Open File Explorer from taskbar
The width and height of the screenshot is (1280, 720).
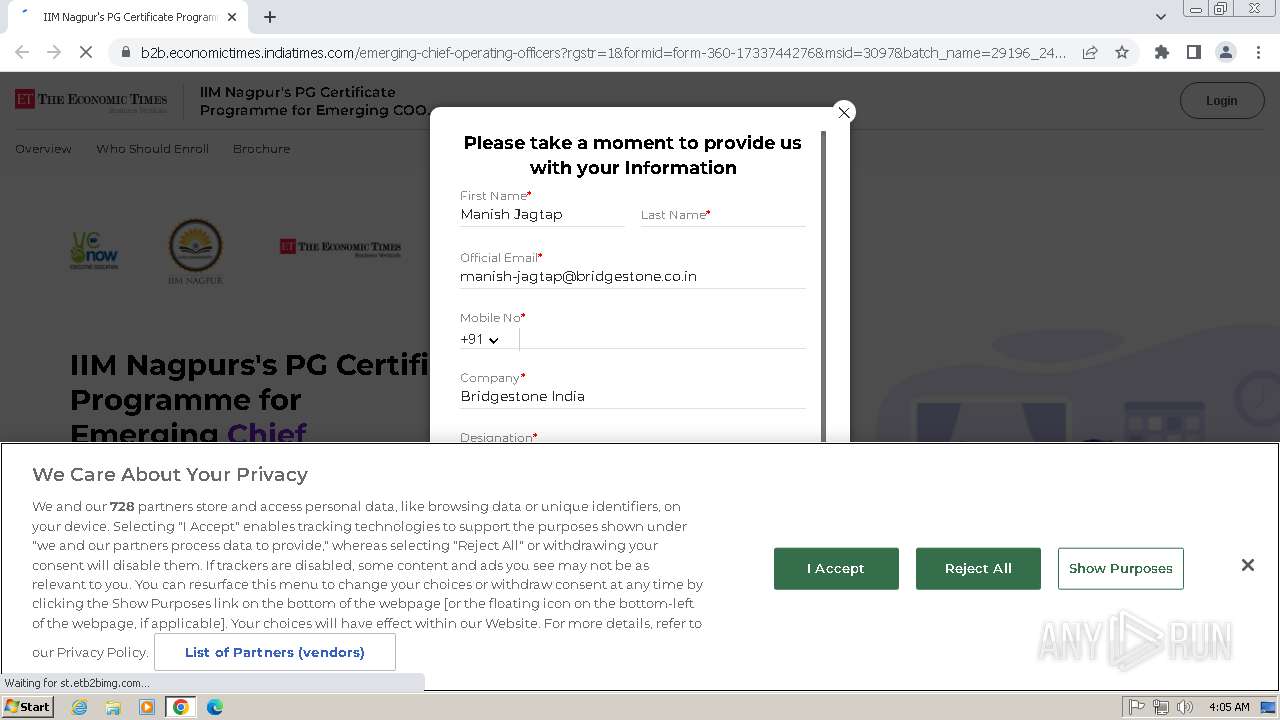(113, 707)
